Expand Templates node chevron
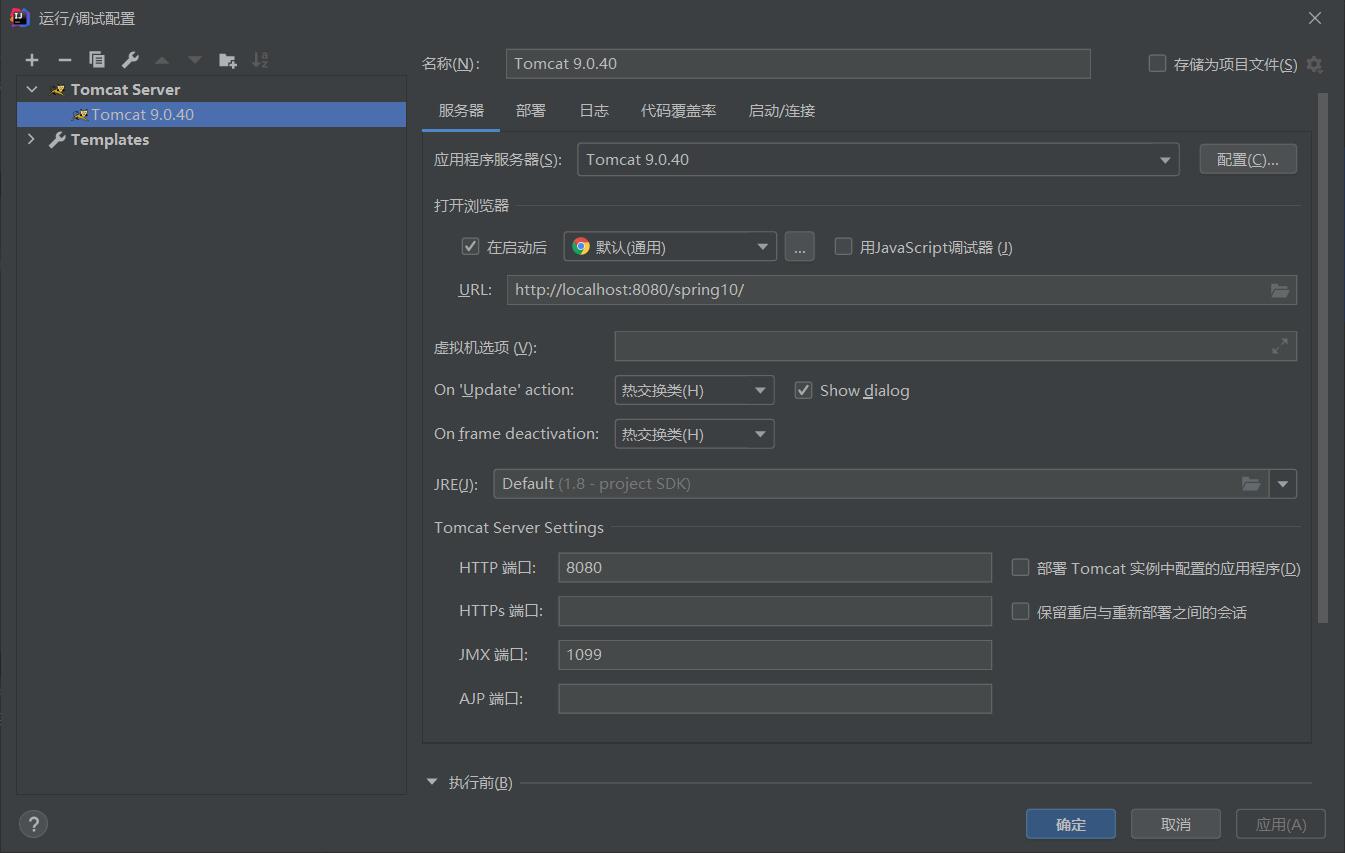This screenshot has width=1345, height=853. [32, 140]
